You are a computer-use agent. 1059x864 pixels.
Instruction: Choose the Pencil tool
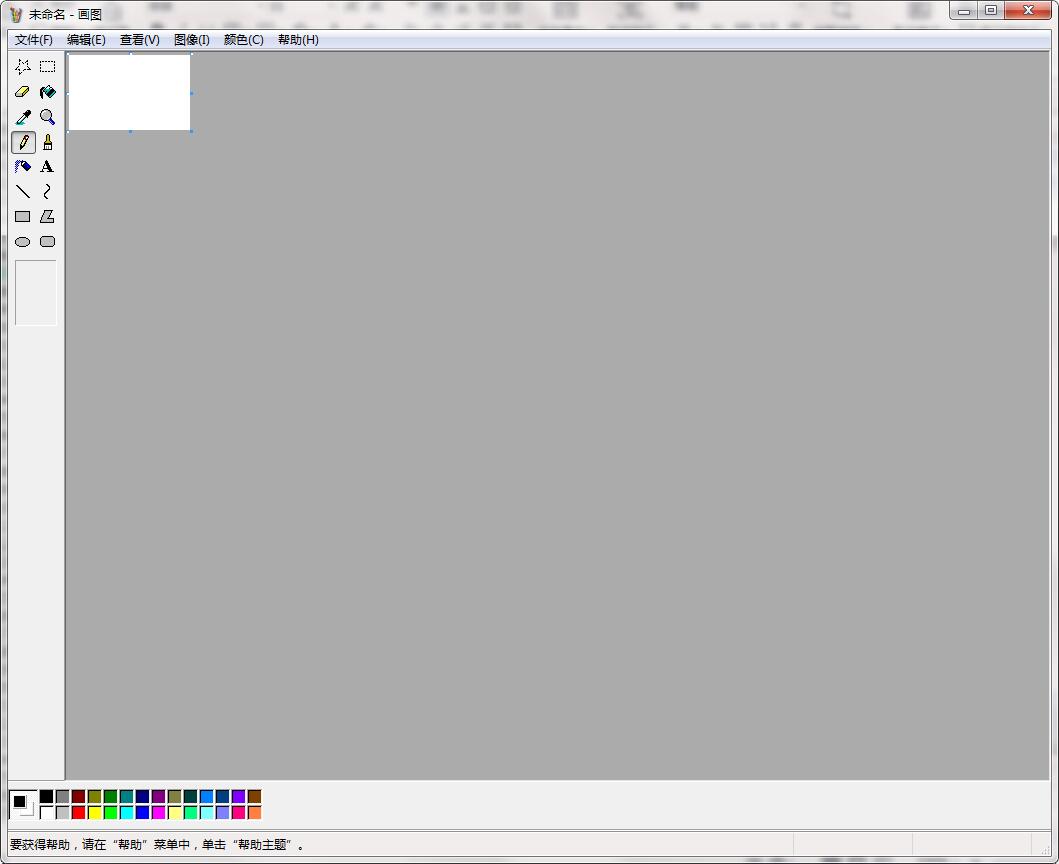point(23,141)
